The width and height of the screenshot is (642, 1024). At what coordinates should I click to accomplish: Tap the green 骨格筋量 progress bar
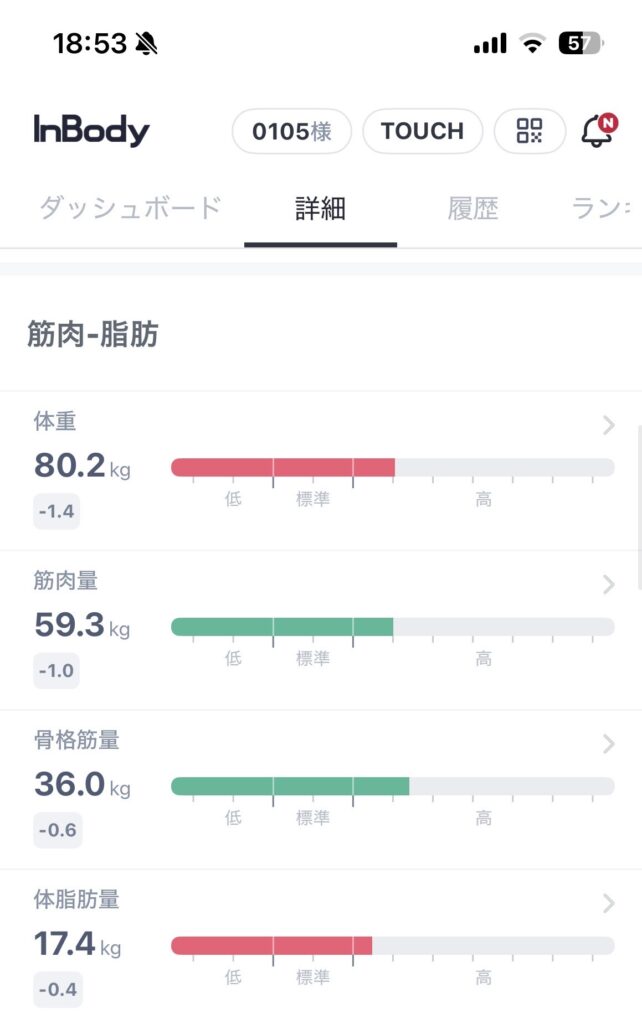(x=290, y=786)
